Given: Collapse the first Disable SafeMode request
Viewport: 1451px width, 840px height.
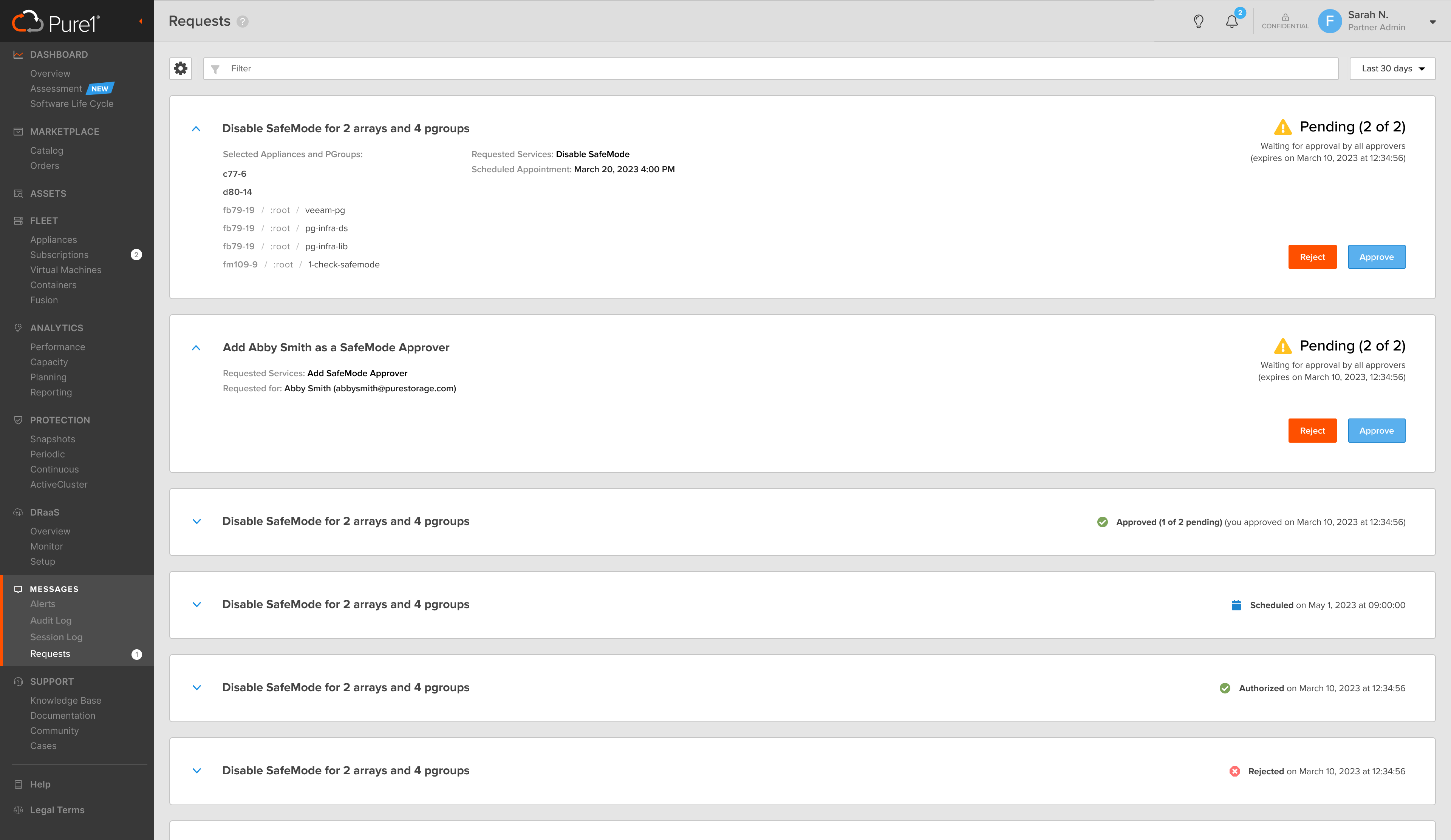Looking at the screenshot, I should click(196, 129).
